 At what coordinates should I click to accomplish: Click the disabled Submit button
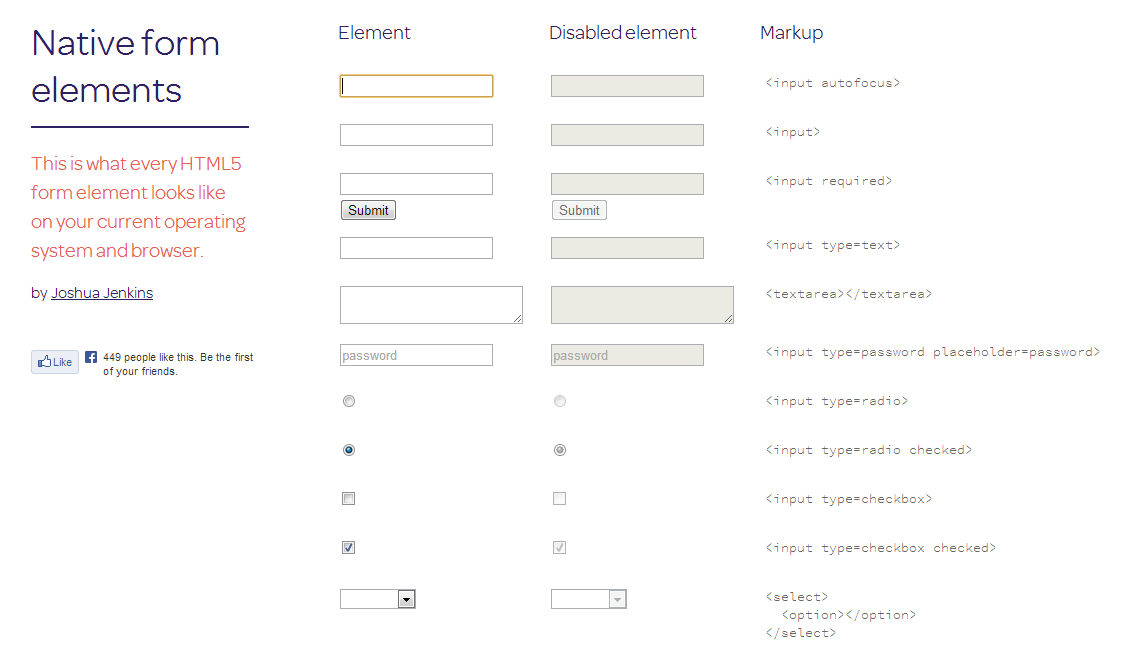[578, 210]
